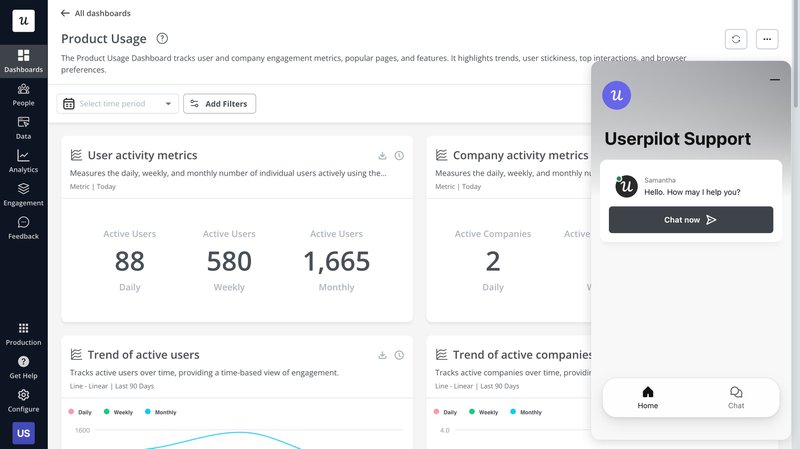Click the All dashboards link
The image size is (800, 449).
102,13
